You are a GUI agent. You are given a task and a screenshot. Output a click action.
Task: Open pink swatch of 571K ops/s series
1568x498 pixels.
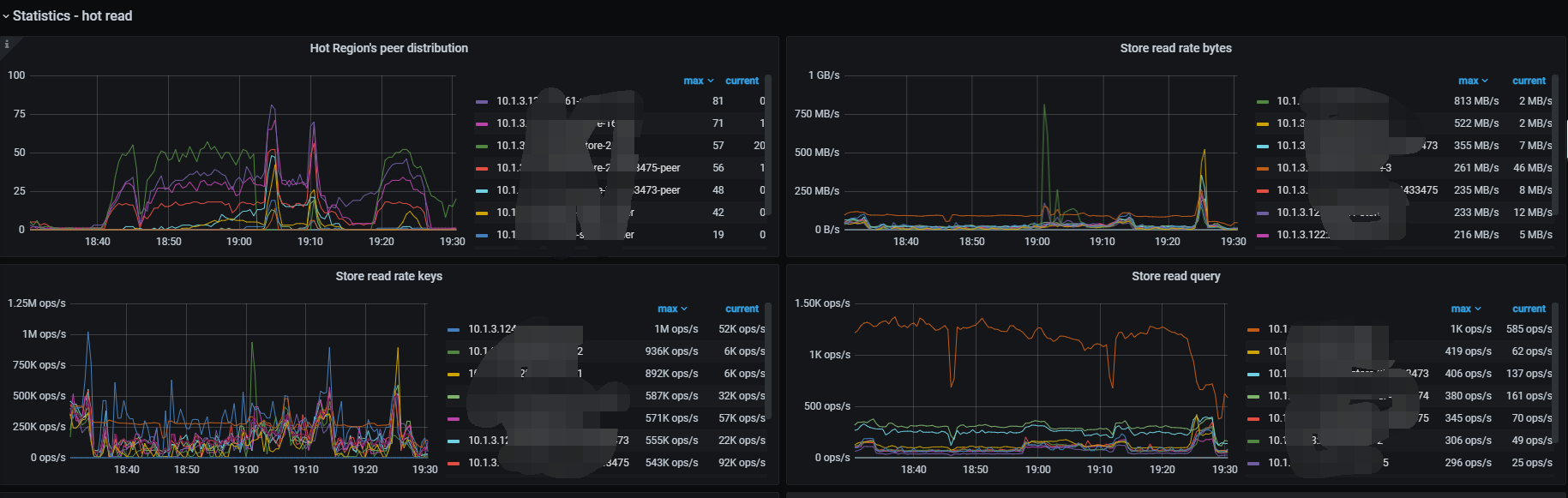454,418
